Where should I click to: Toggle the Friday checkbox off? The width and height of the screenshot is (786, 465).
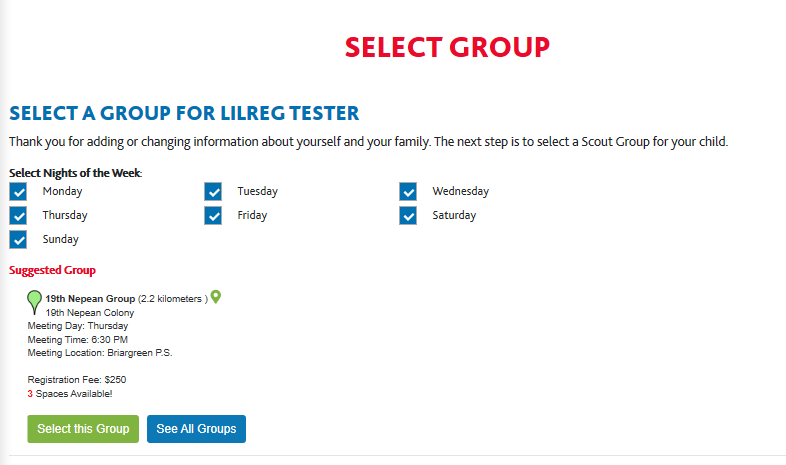coord(213,216)
